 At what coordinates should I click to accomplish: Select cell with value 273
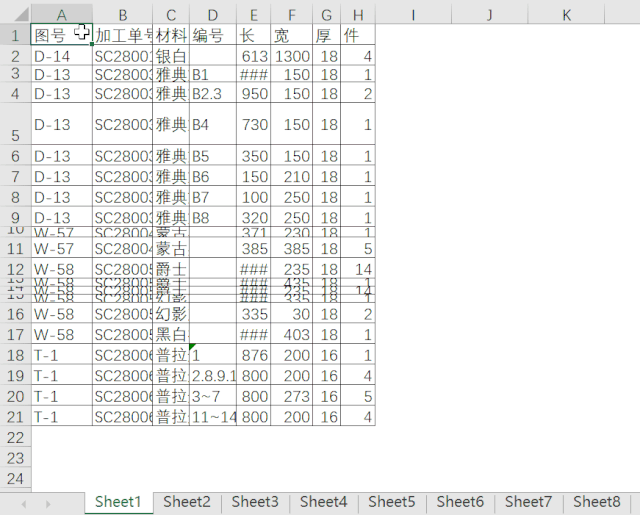[291, 395]
